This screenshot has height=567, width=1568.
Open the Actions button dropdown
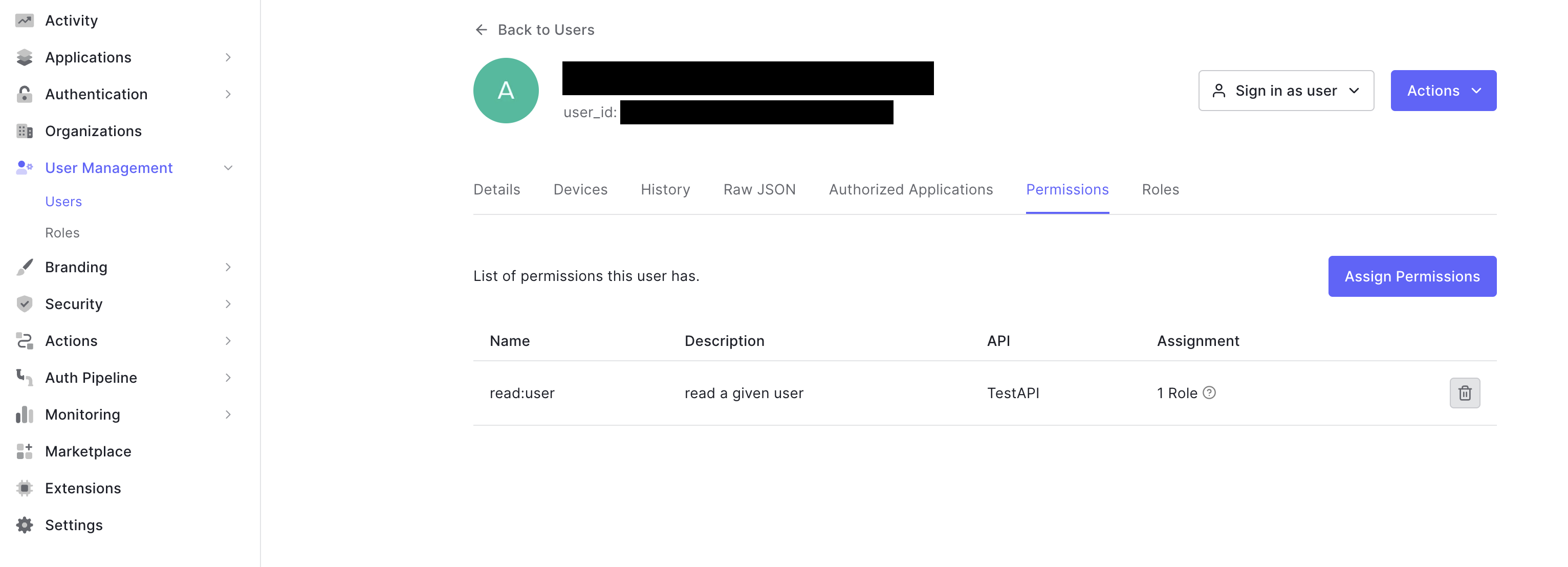(1443, 90)
